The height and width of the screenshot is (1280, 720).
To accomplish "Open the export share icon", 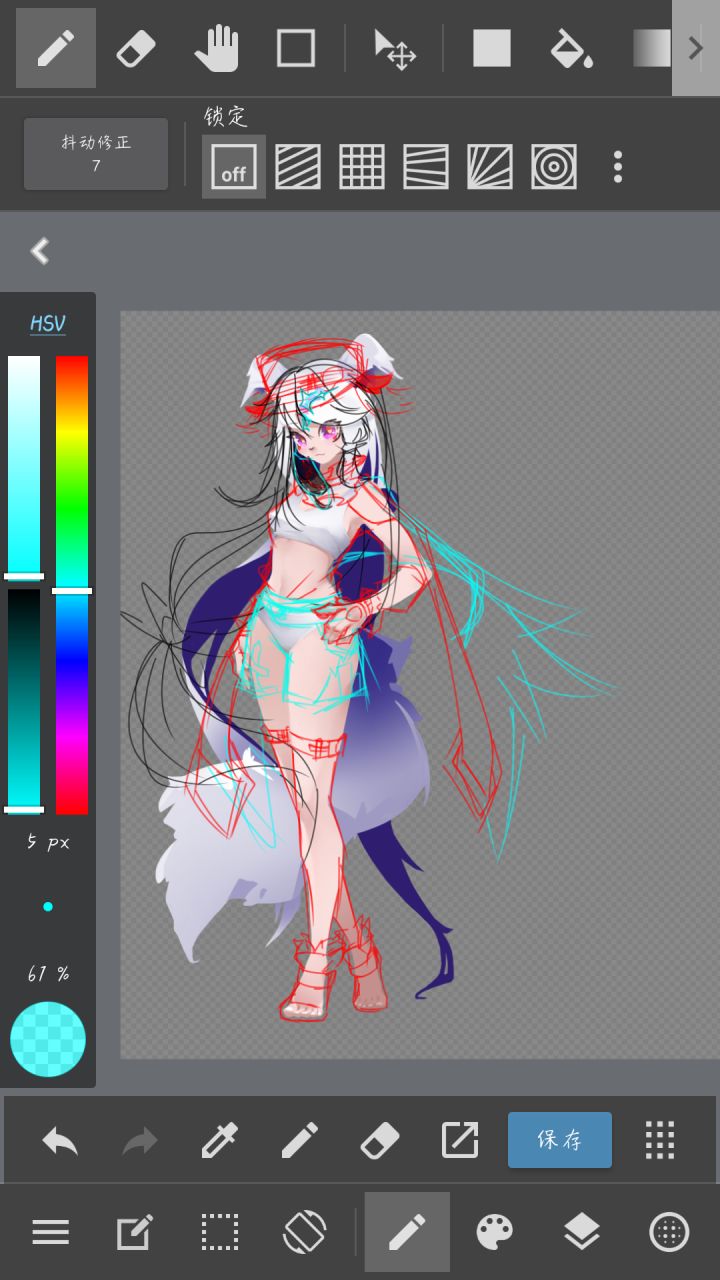I will [x=460, y=1140].
